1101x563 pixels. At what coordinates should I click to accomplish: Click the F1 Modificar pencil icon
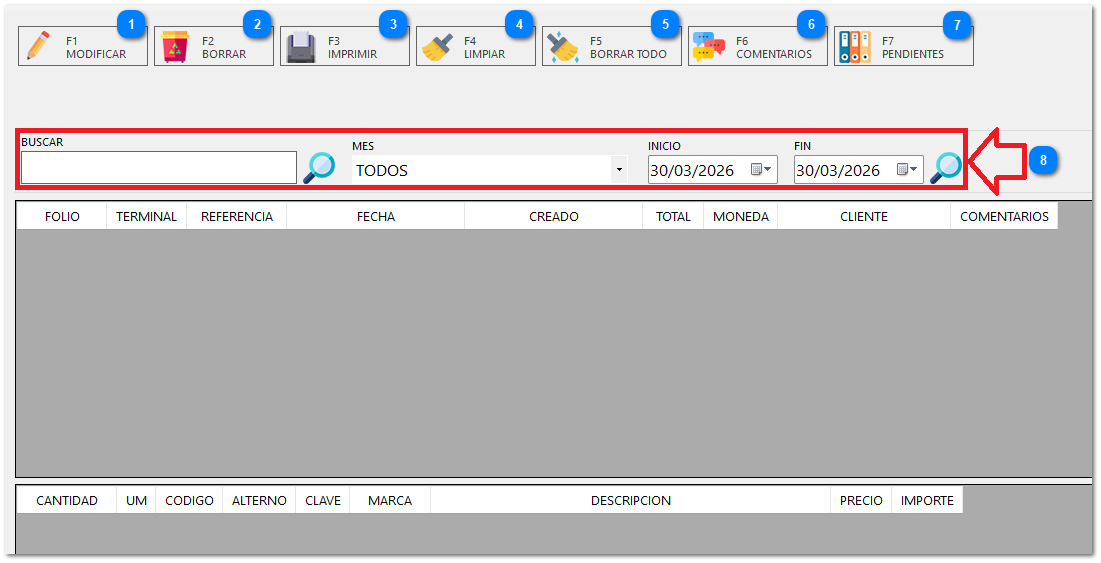tap(39, 47)
